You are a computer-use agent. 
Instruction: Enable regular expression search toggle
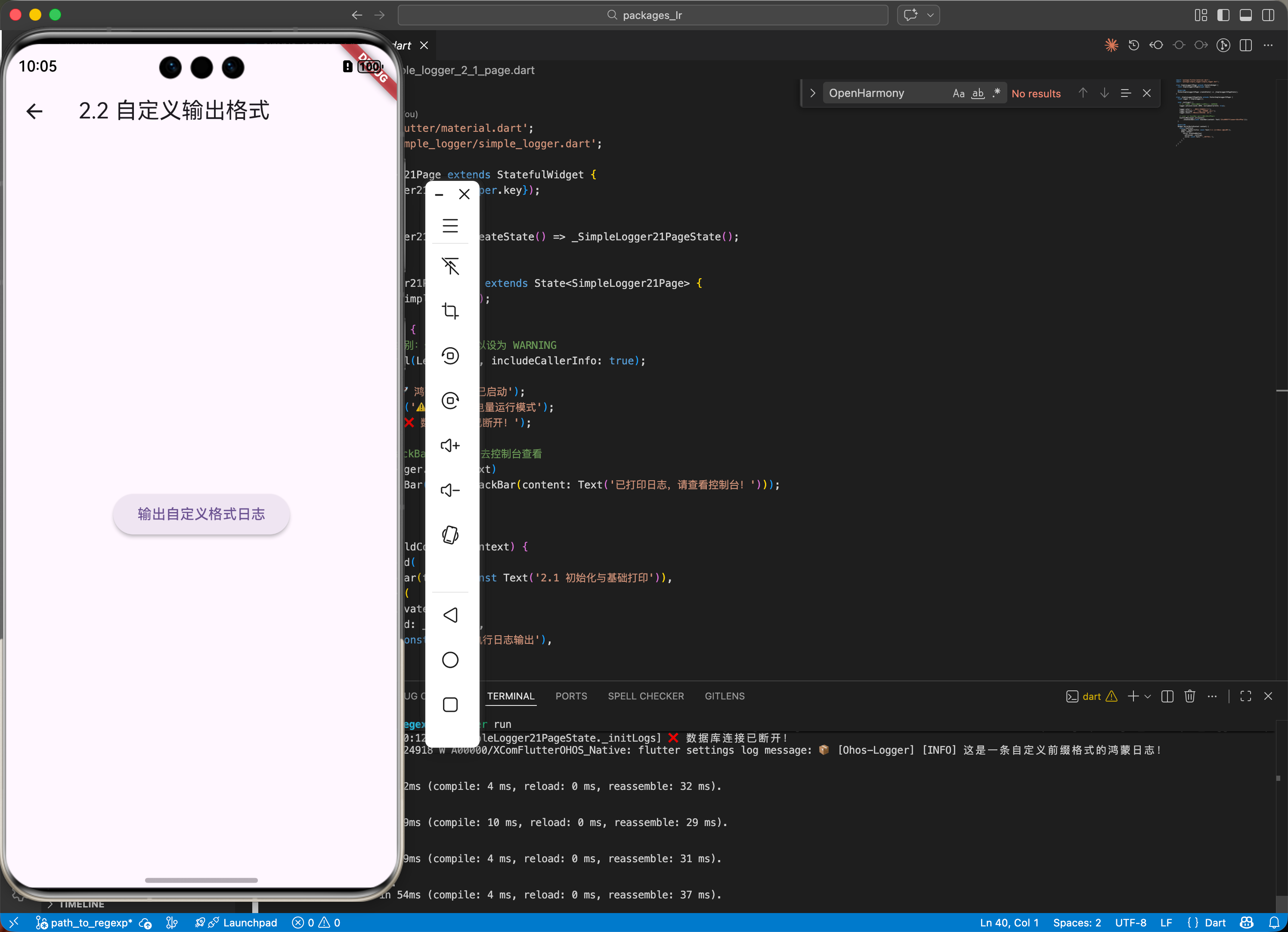(996, 93)
